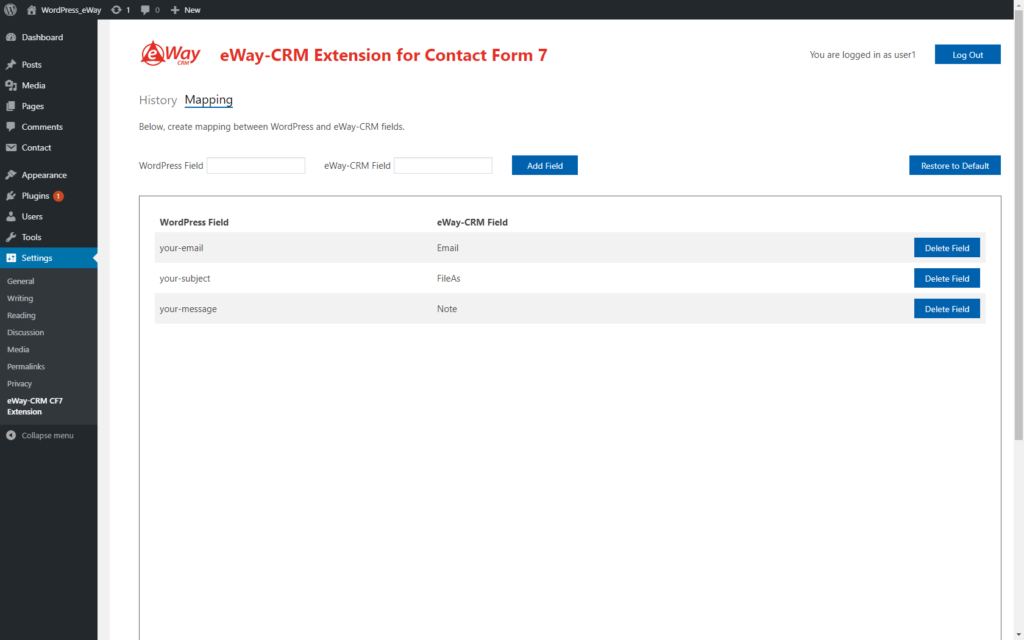Click the plus icon for New
The width and height of the screenshot is (1024, 640).
pos(174,10)
